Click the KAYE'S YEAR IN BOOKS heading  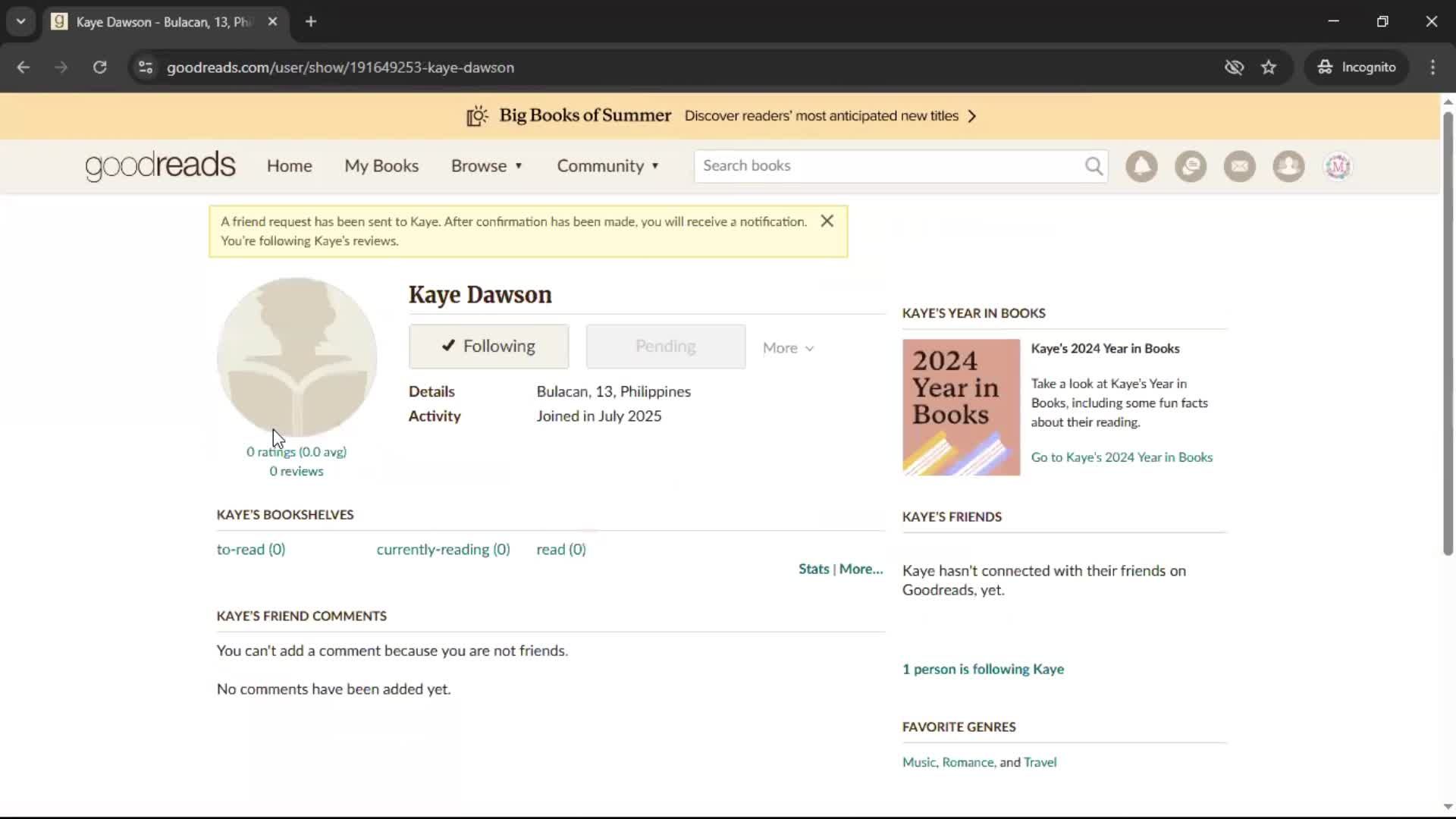pos(974,314)
